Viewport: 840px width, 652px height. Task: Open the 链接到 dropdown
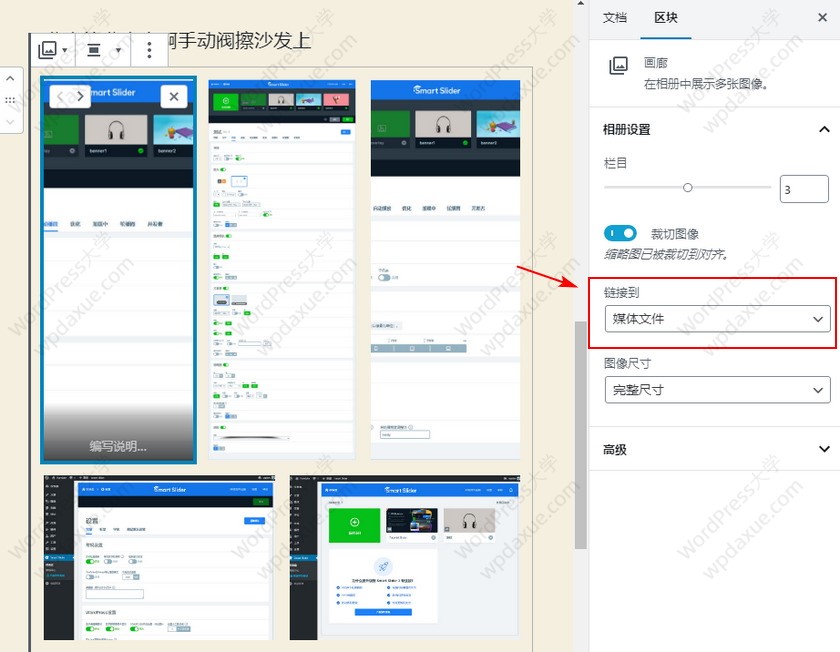click(717, 319)
